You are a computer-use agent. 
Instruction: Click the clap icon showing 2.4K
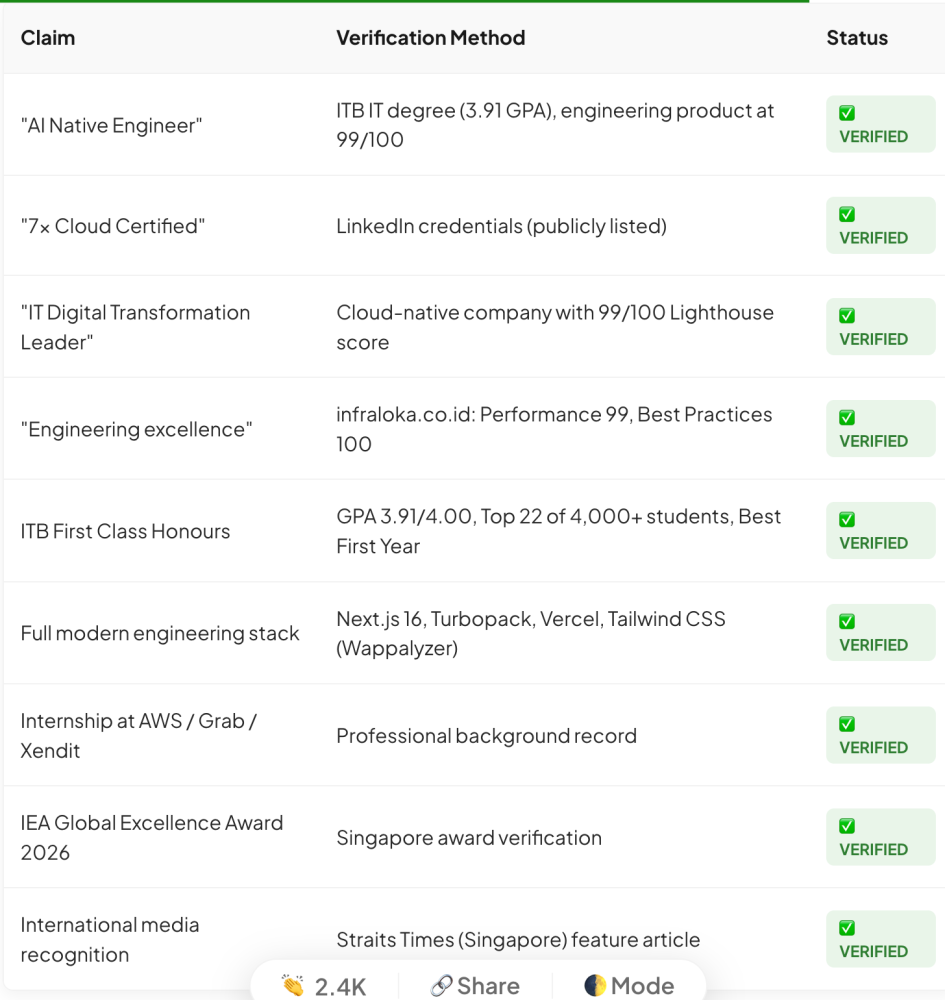(294, 985)
